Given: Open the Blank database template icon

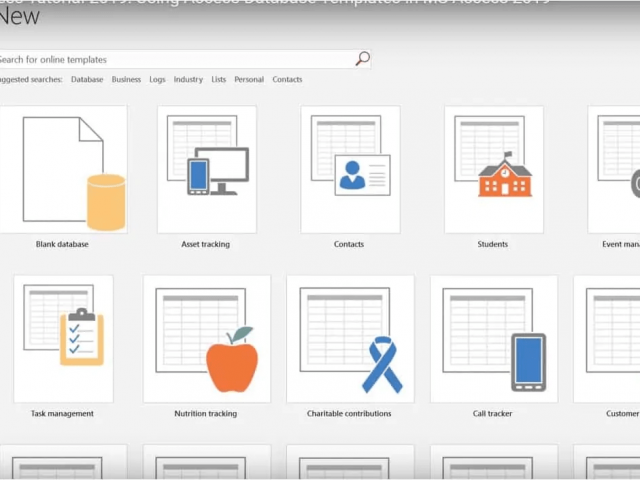Looking at the screenshot, I should (63, 170).
